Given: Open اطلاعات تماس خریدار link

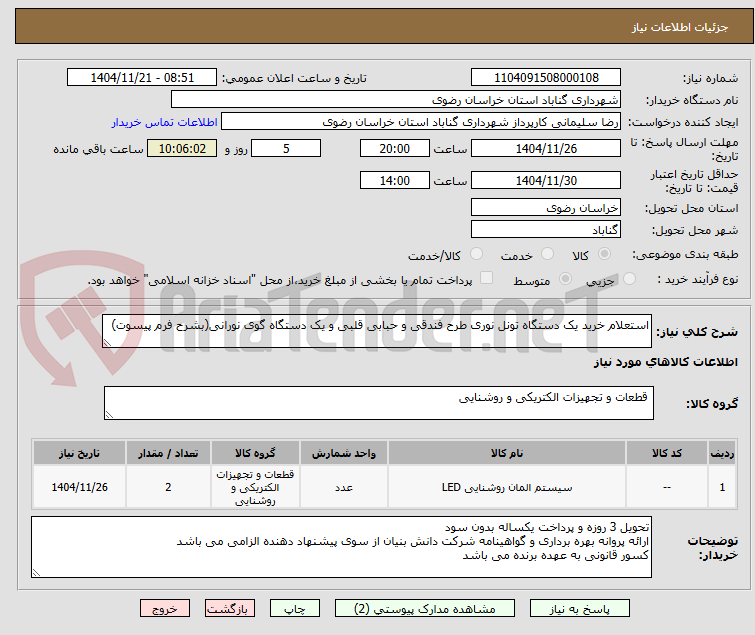Looking at the screenshot, I should [x=165, y=122].
